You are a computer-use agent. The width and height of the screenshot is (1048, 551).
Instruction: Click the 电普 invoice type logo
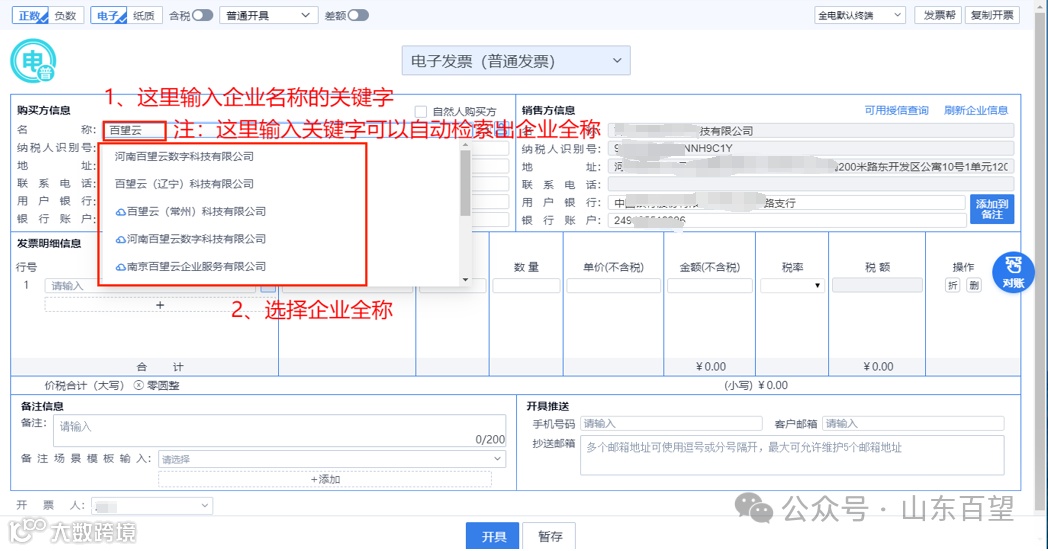33,61
